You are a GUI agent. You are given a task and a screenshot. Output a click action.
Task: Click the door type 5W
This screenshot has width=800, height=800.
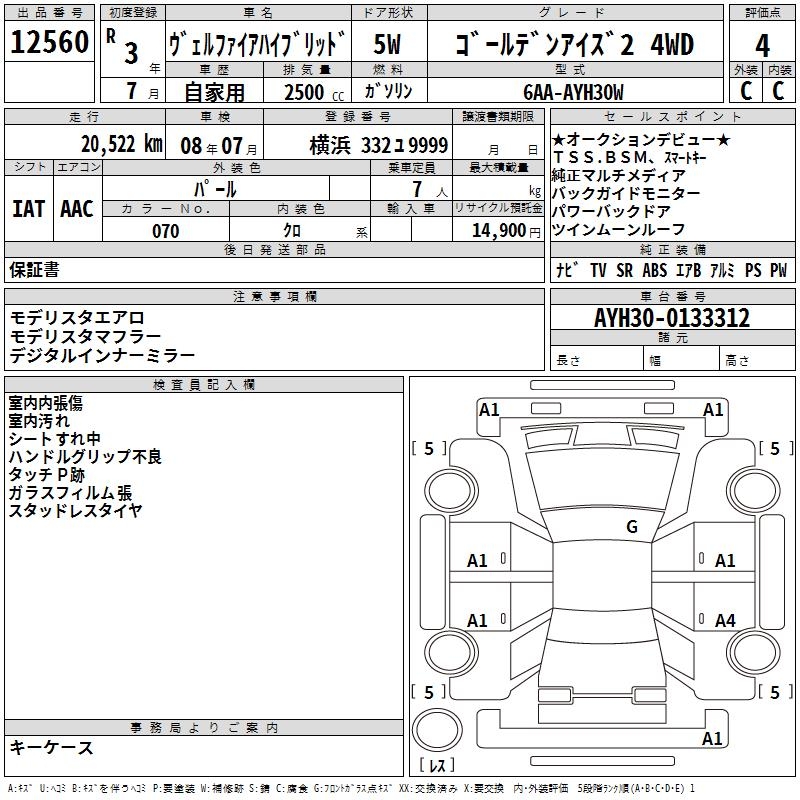(x=387, y=44)
